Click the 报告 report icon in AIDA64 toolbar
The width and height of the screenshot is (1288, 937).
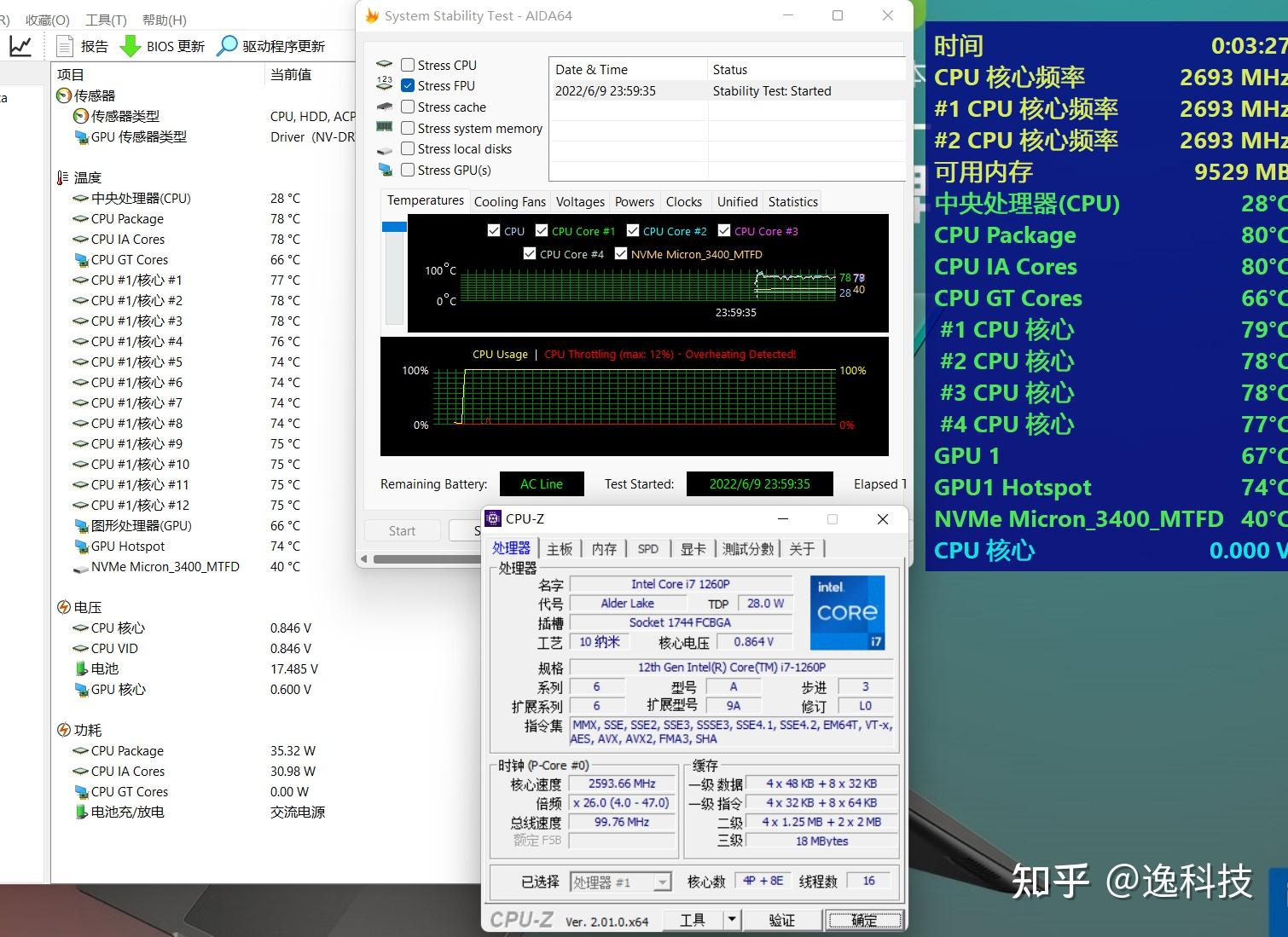pyautogui.click(x=66, y=45)
